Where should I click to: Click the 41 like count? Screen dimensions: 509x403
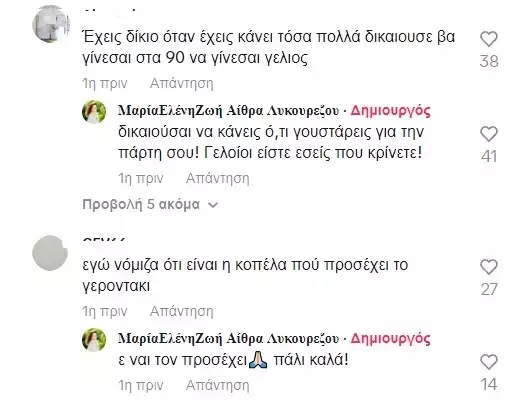(x=489, y=156)
